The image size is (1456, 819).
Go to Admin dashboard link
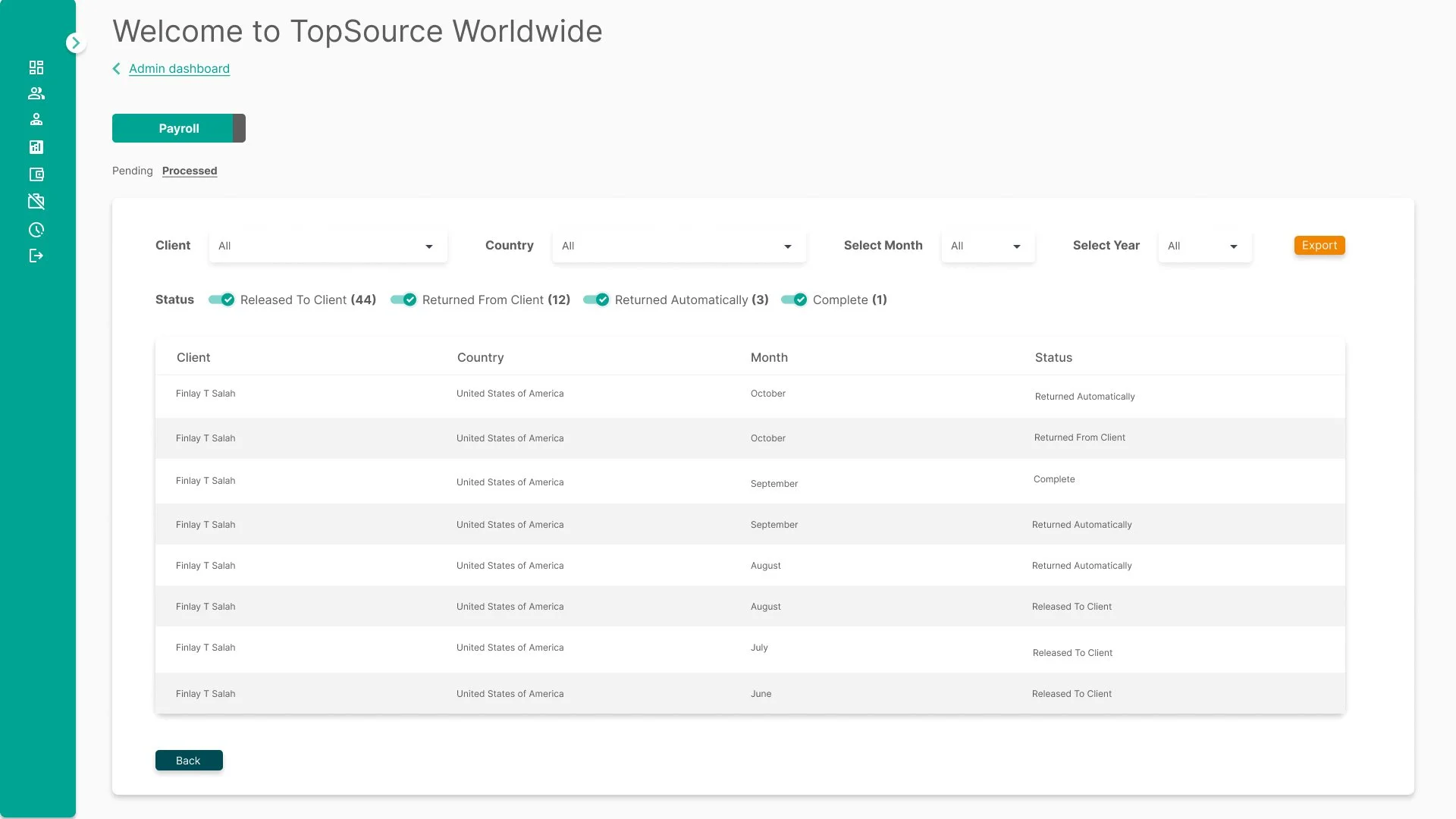pos(179,69)
